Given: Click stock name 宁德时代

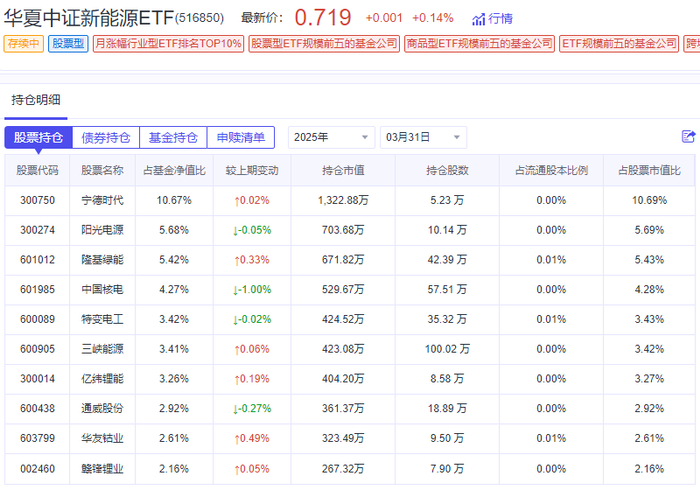Looking at the screenshot, I should click(102, 200).
